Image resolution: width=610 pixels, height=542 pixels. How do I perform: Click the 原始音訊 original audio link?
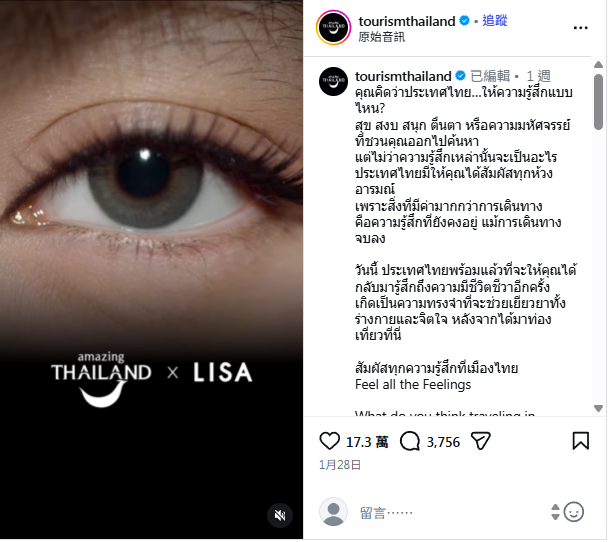[383, 37]
